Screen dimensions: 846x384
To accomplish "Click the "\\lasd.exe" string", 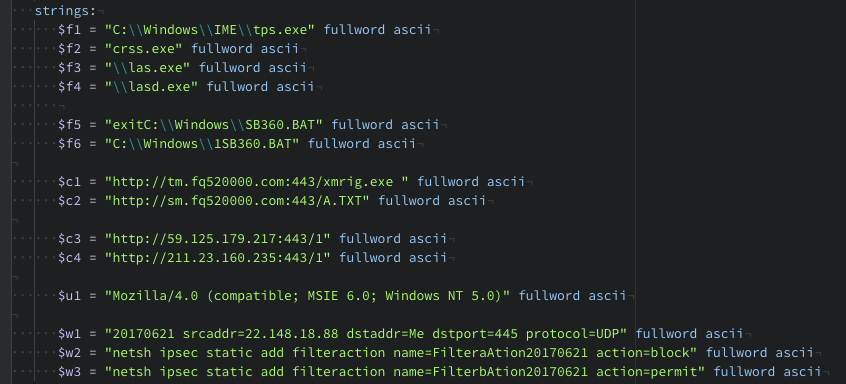I will point(152,86).
